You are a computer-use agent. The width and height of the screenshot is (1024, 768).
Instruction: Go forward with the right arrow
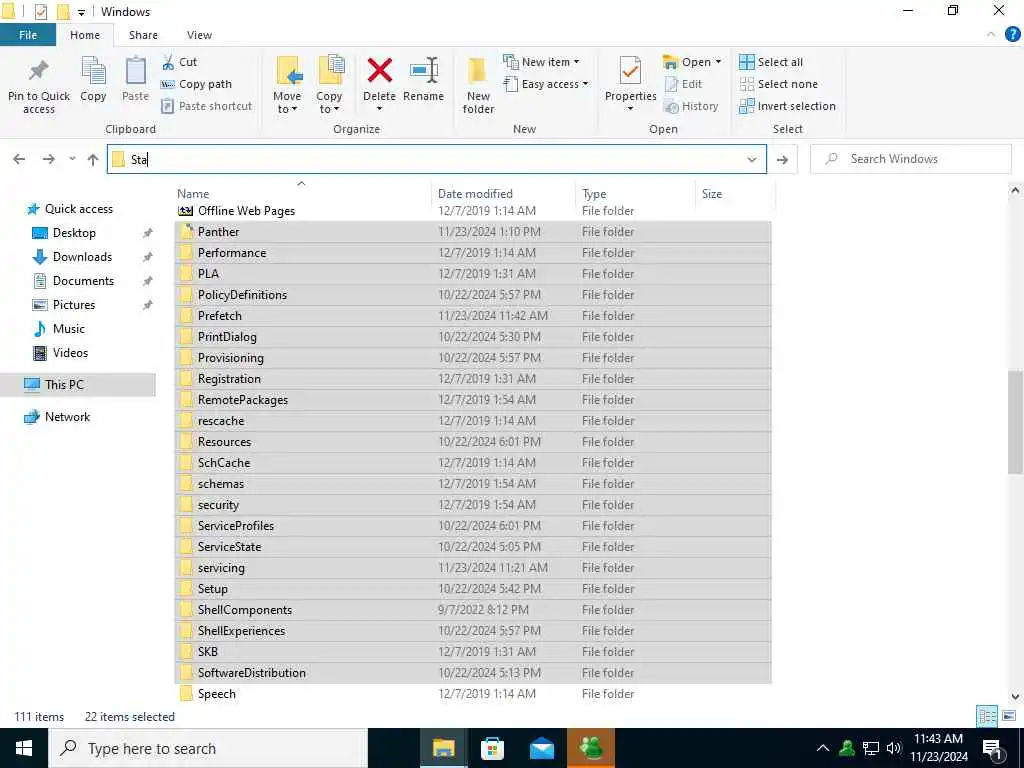(49, 159)
